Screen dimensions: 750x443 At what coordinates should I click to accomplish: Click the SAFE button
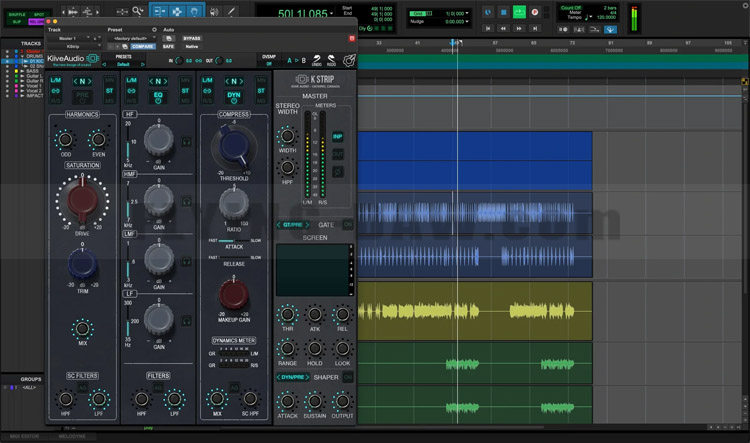click(168, 46)
